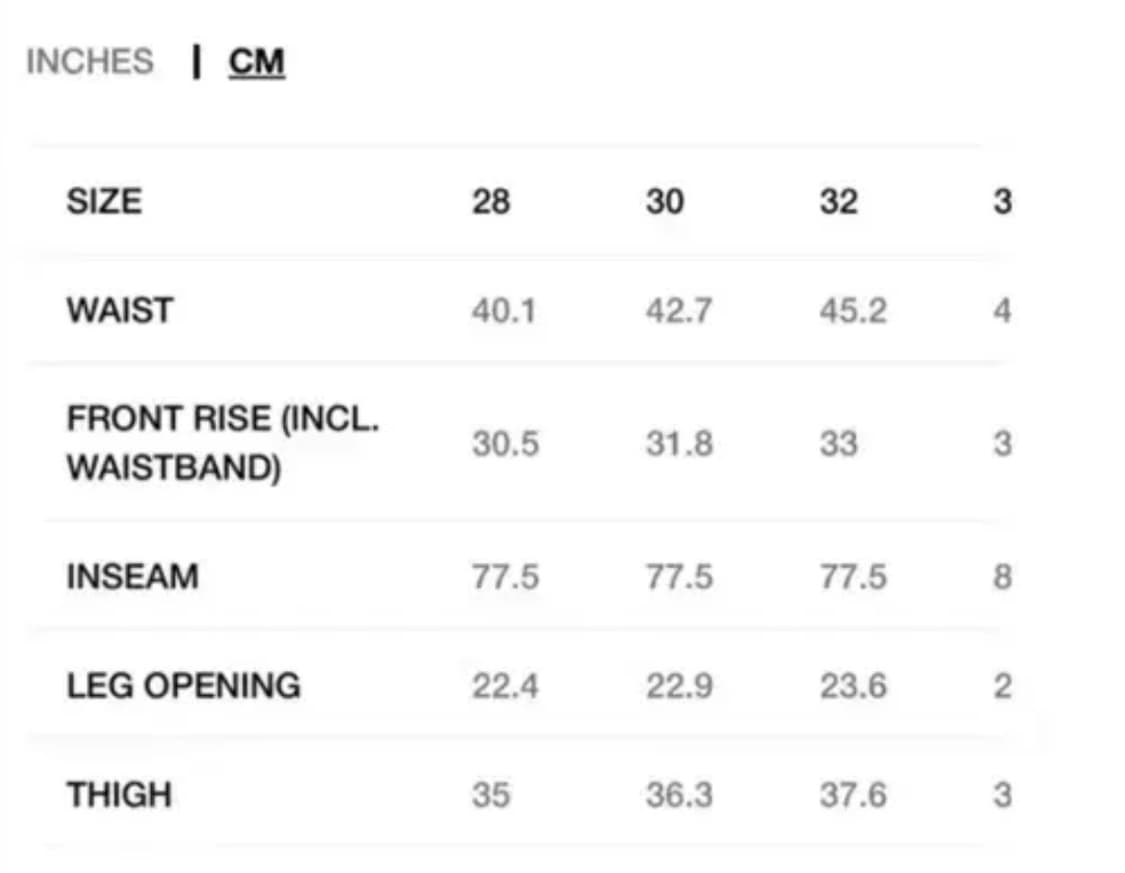Select the LEG OPENING row label
This screenshot has width=1125, height=873.
coord(183,686)
